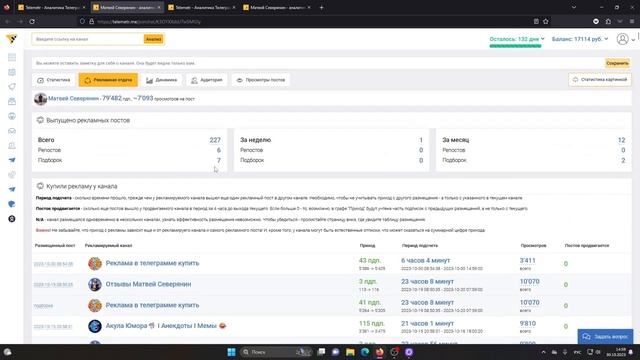Reload the browser page
640x360 pixels.
pyautogui.click(x=32, y=21)
